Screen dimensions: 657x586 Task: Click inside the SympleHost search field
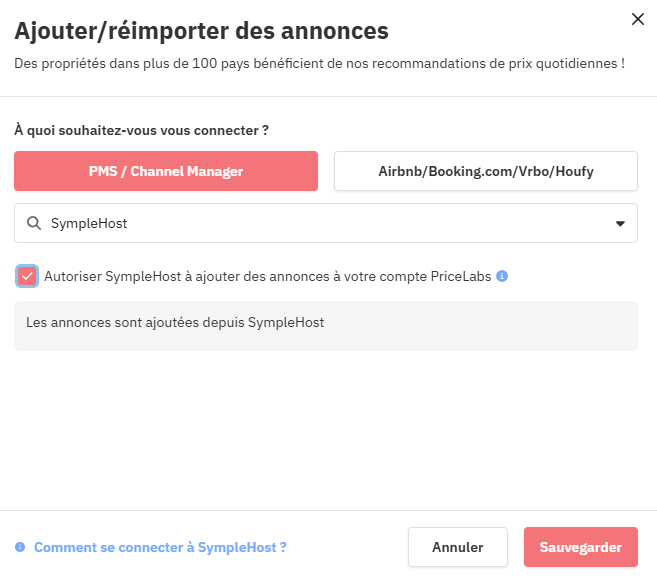(x=326, y=223)
